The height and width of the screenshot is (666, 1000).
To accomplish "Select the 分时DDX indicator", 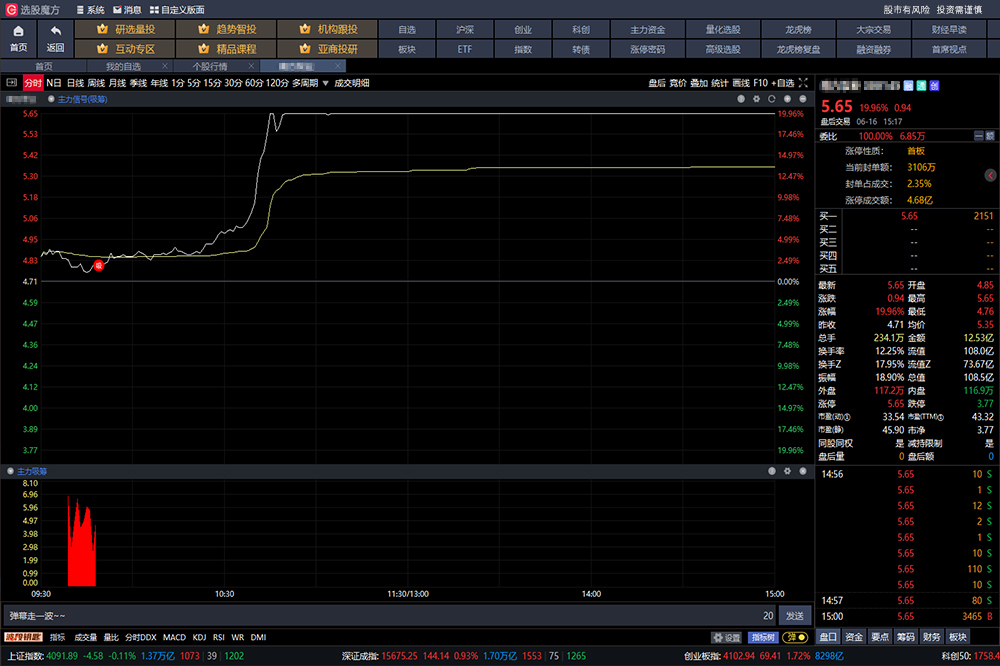I will click(140, 637).
